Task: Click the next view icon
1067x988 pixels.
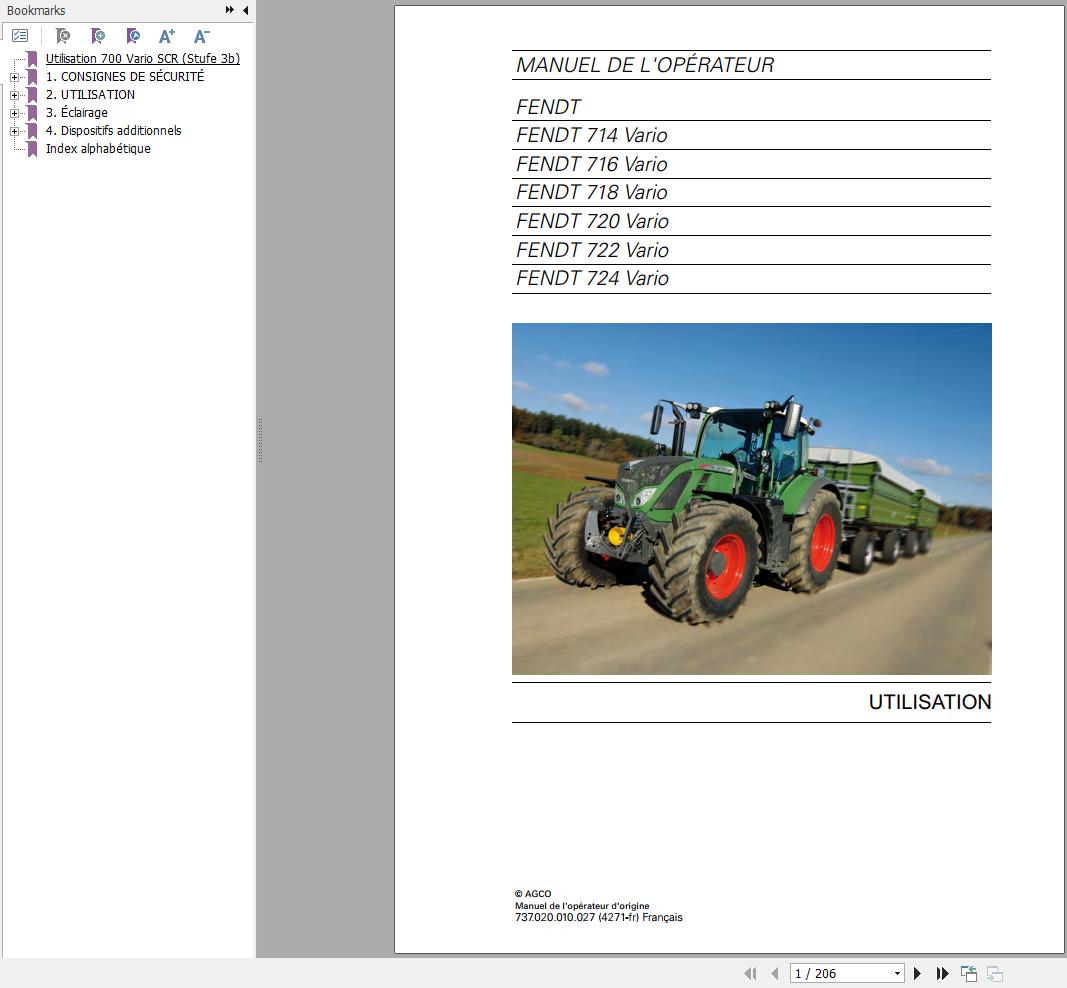Action: pos(994,973)
